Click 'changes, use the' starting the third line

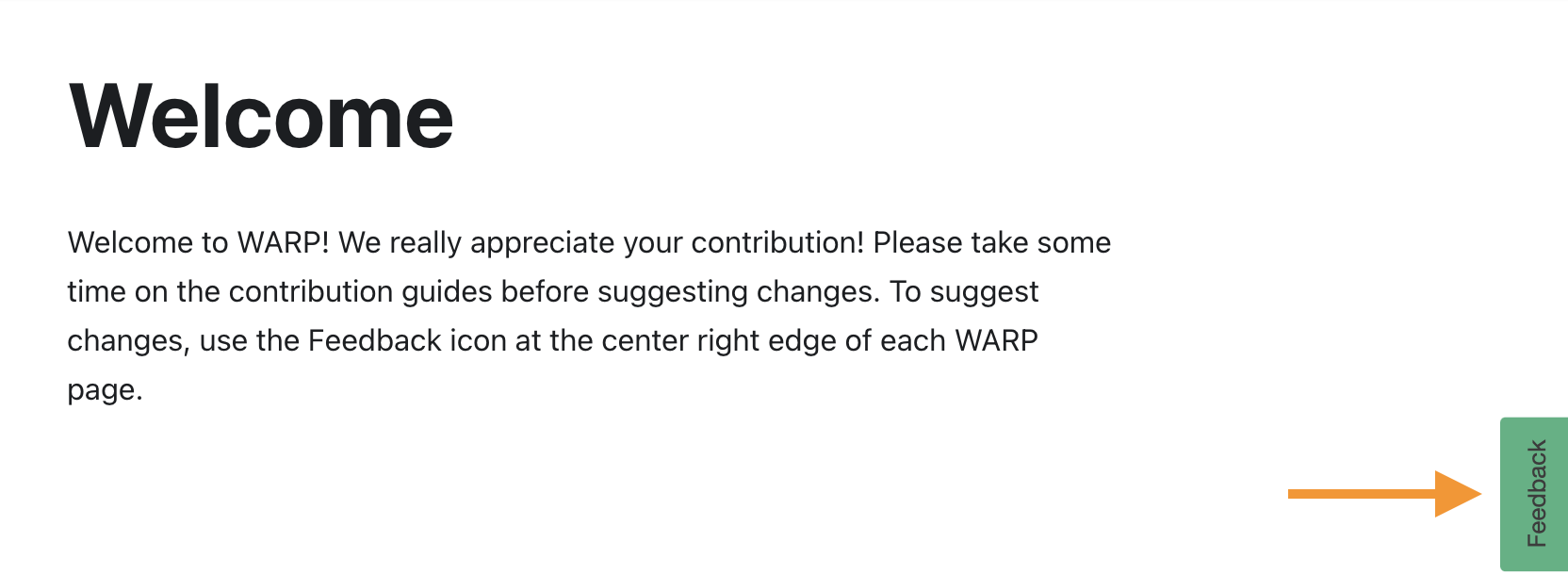click(x=184, y=340)
